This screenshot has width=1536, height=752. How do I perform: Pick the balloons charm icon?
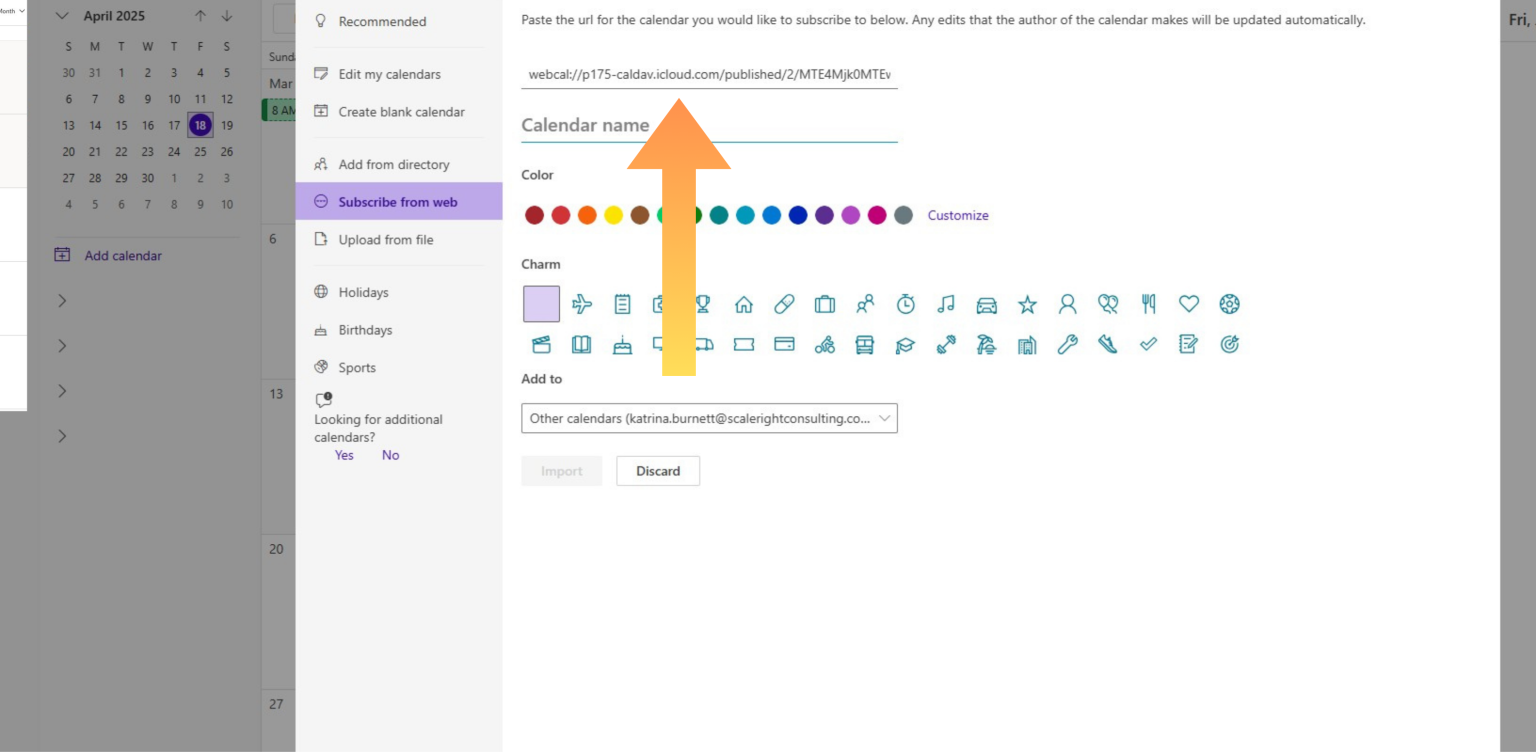point(1108,304)
